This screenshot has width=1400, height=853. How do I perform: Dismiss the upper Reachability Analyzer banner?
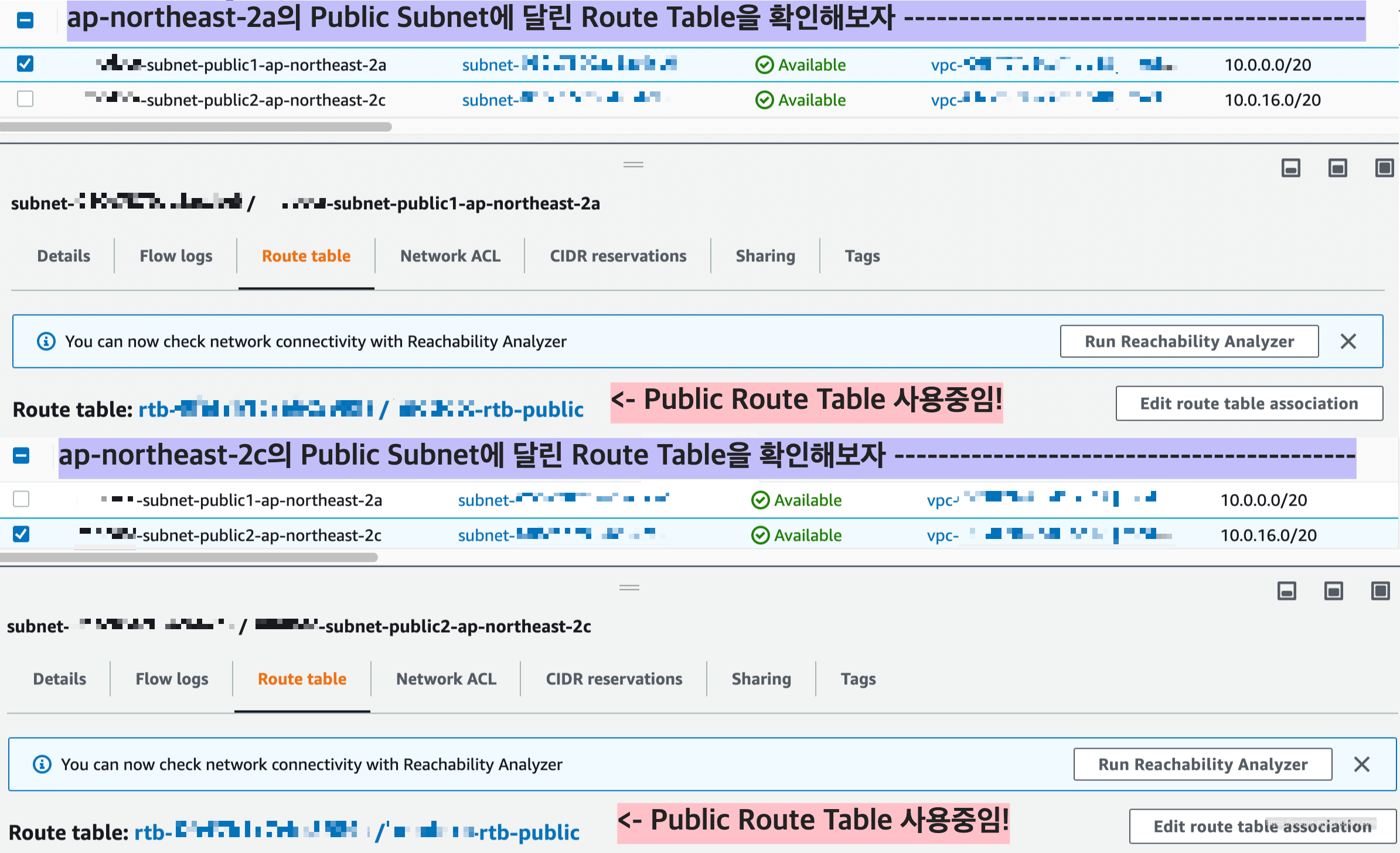[x=1348, y=342]
